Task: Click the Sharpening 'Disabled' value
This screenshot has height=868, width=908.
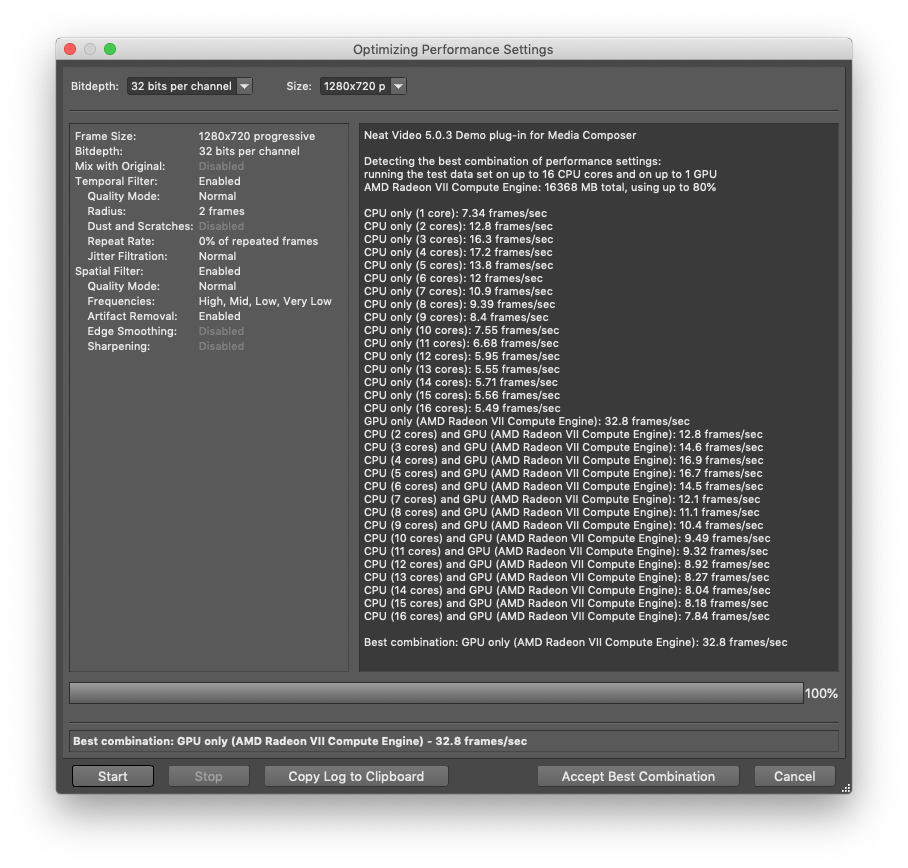Action: point(221,346)
